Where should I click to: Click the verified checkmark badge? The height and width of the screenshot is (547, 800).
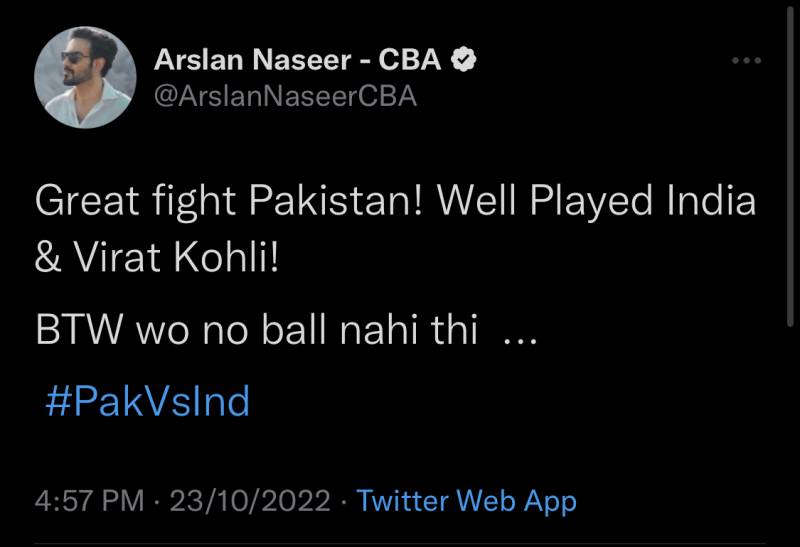[462, 61]
